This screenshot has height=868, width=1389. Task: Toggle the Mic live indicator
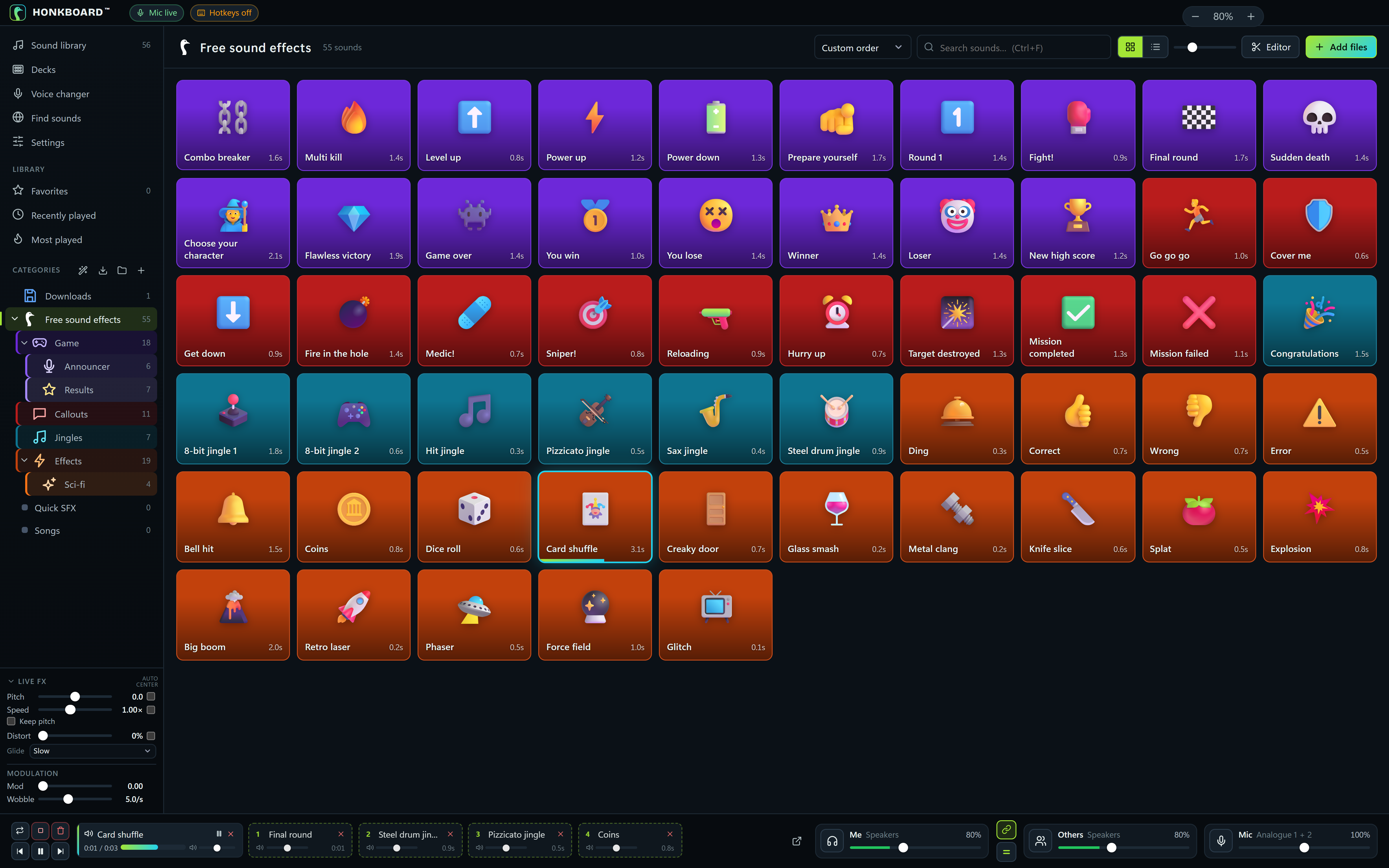coord(157,13)
